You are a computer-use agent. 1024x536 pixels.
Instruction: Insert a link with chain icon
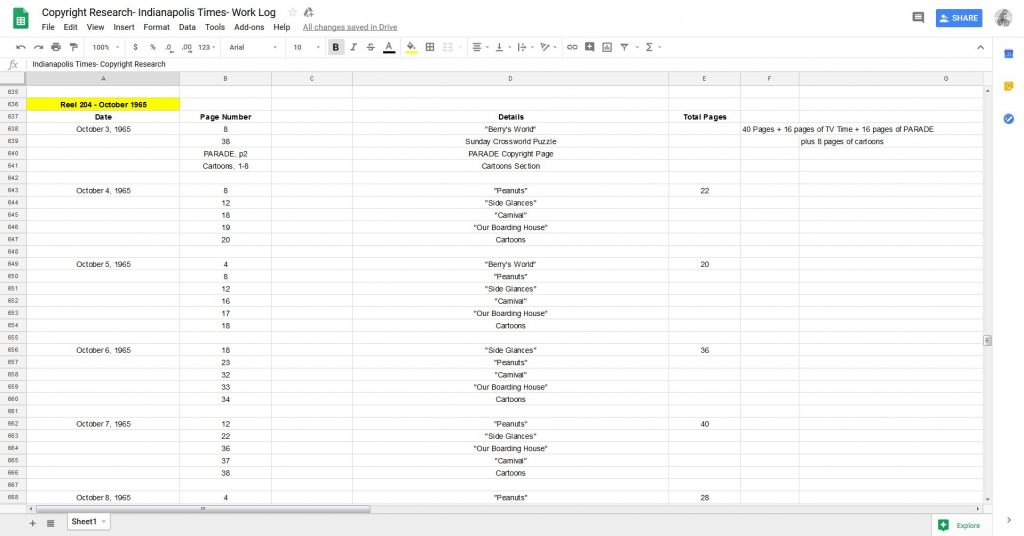pos(572,47)
